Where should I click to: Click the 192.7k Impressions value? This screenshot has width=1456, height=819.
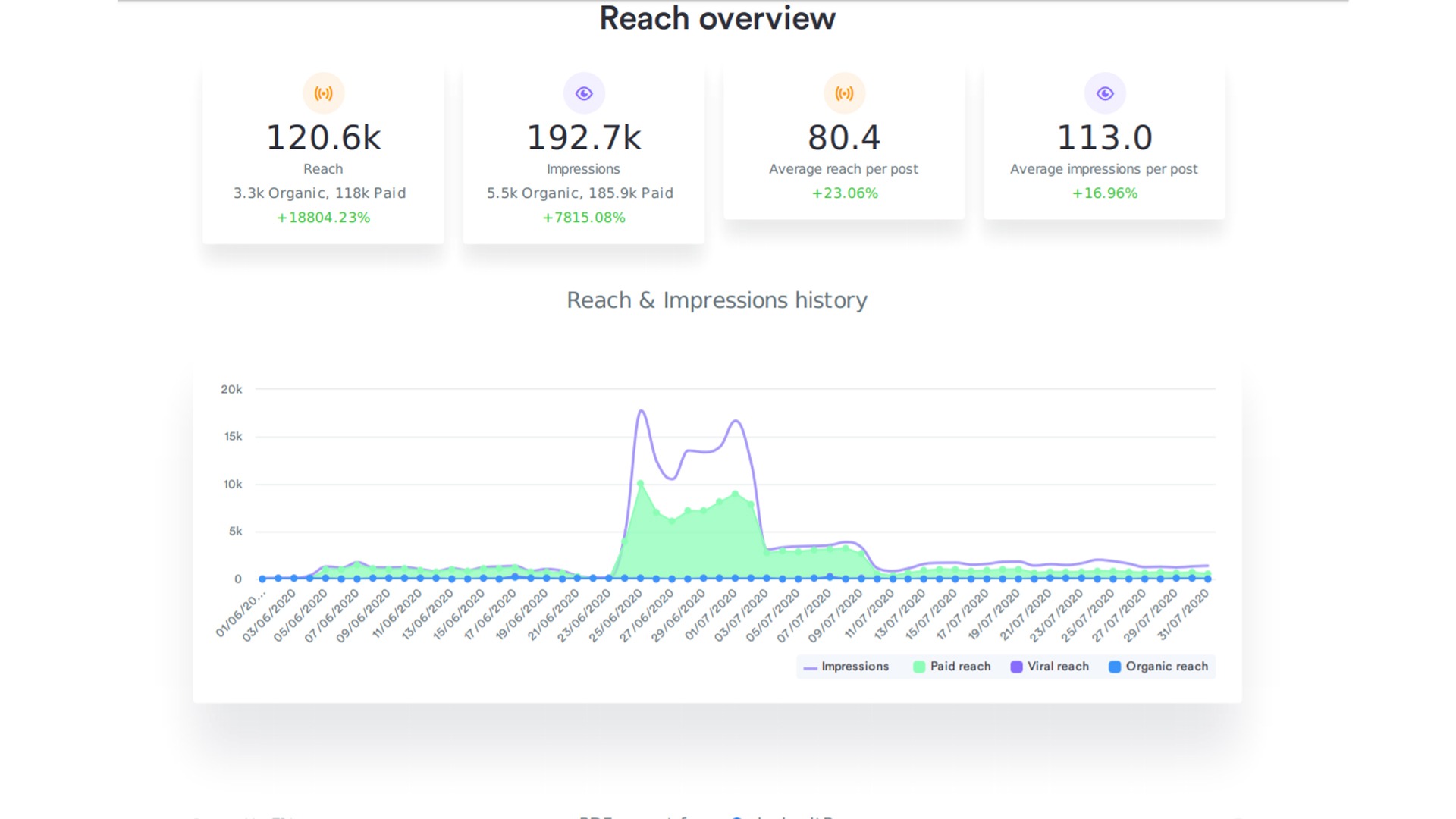[x=584, y=138]
